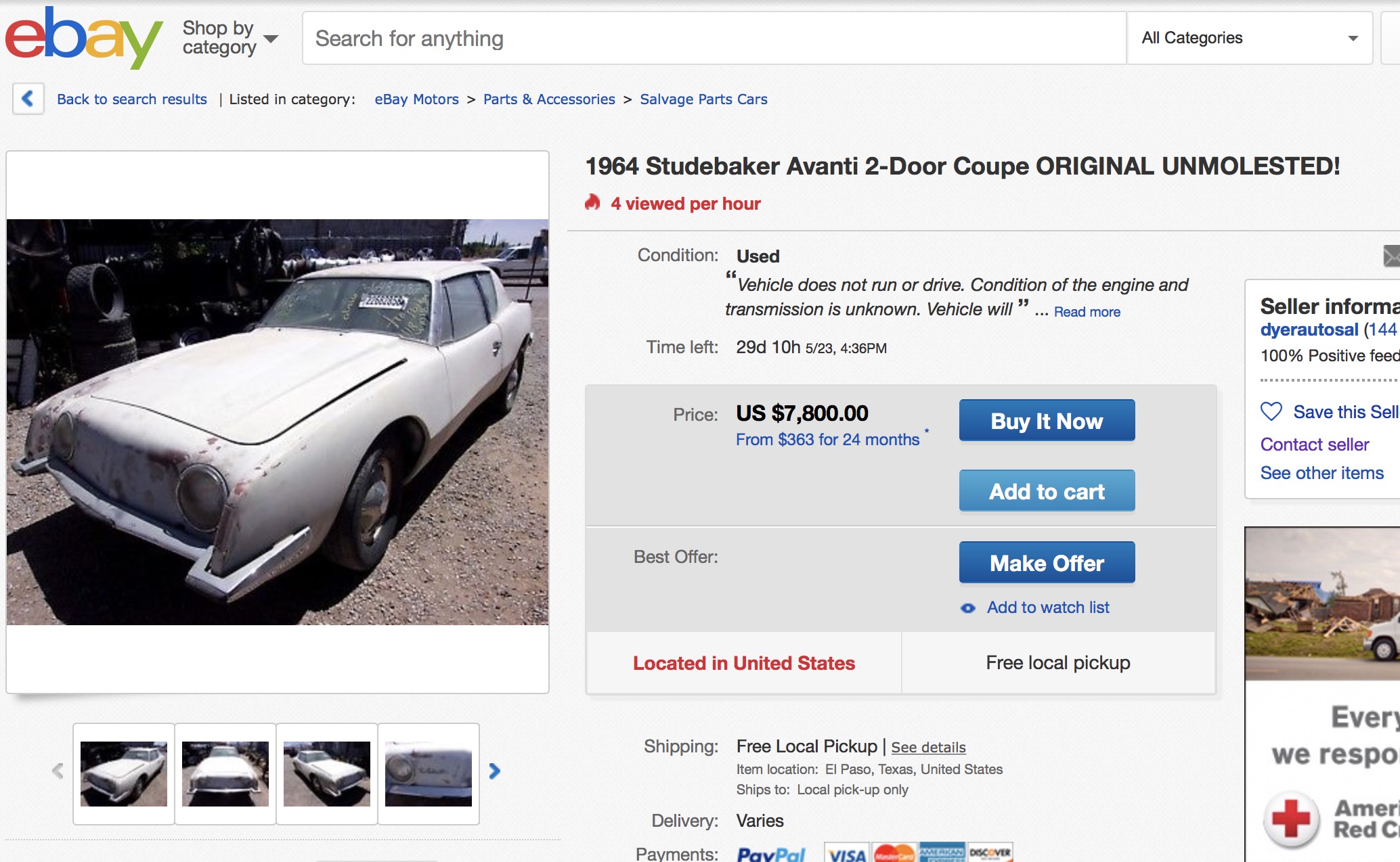Click the heart icon to save seller

[1271, 411]
